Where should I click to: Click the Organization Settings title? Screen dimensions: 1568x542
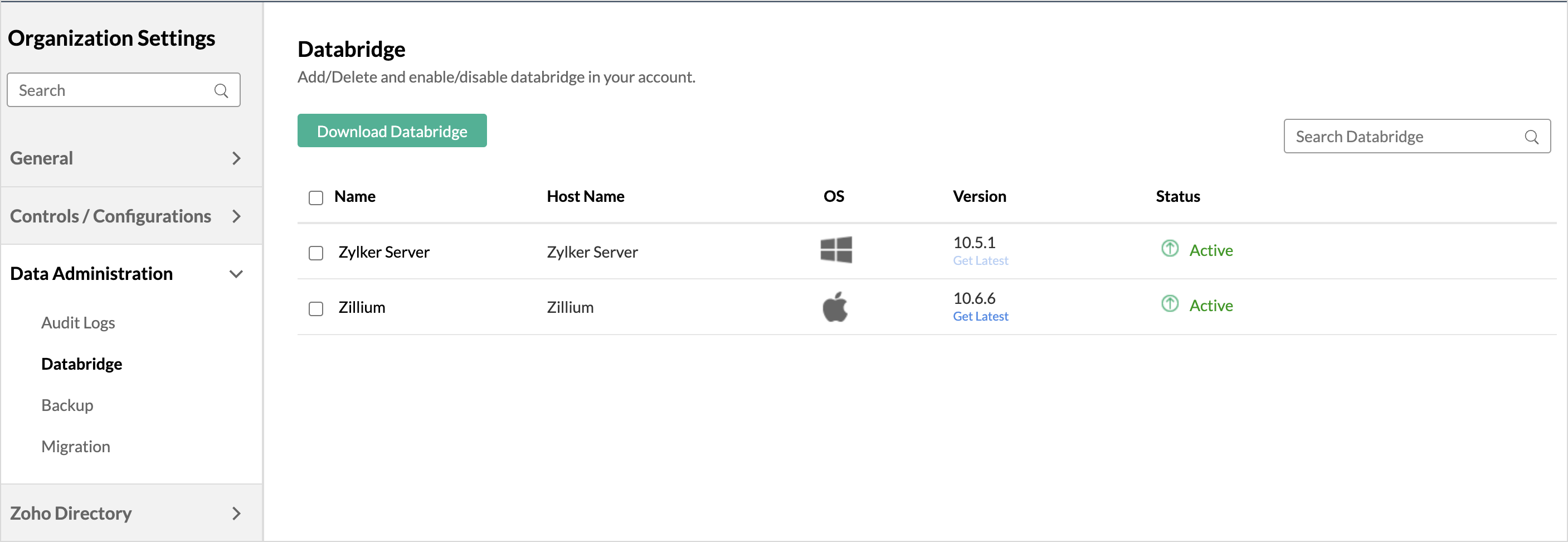click(x=111, y=38)
